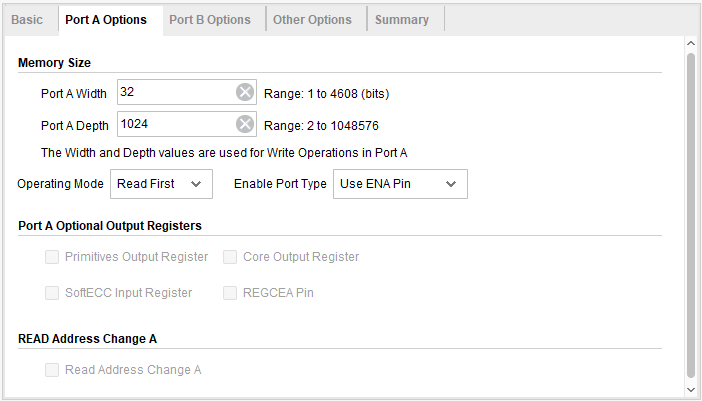
Task: Enable Read Address Change A checkbox
Action: pyautogui.click(x=52, y=370)
